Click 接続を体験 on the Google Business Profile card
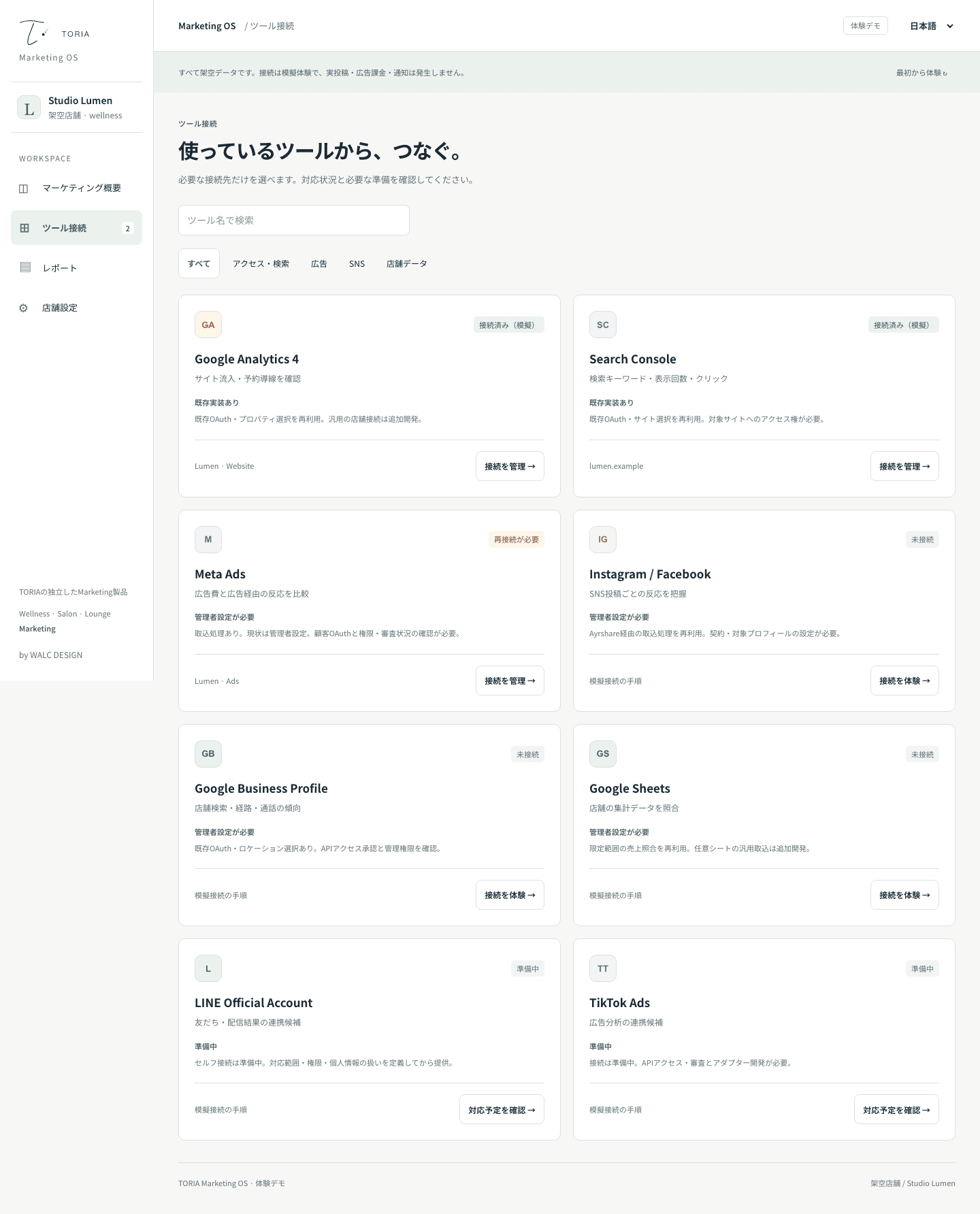 pyautogui.click(x=510, y=895)
